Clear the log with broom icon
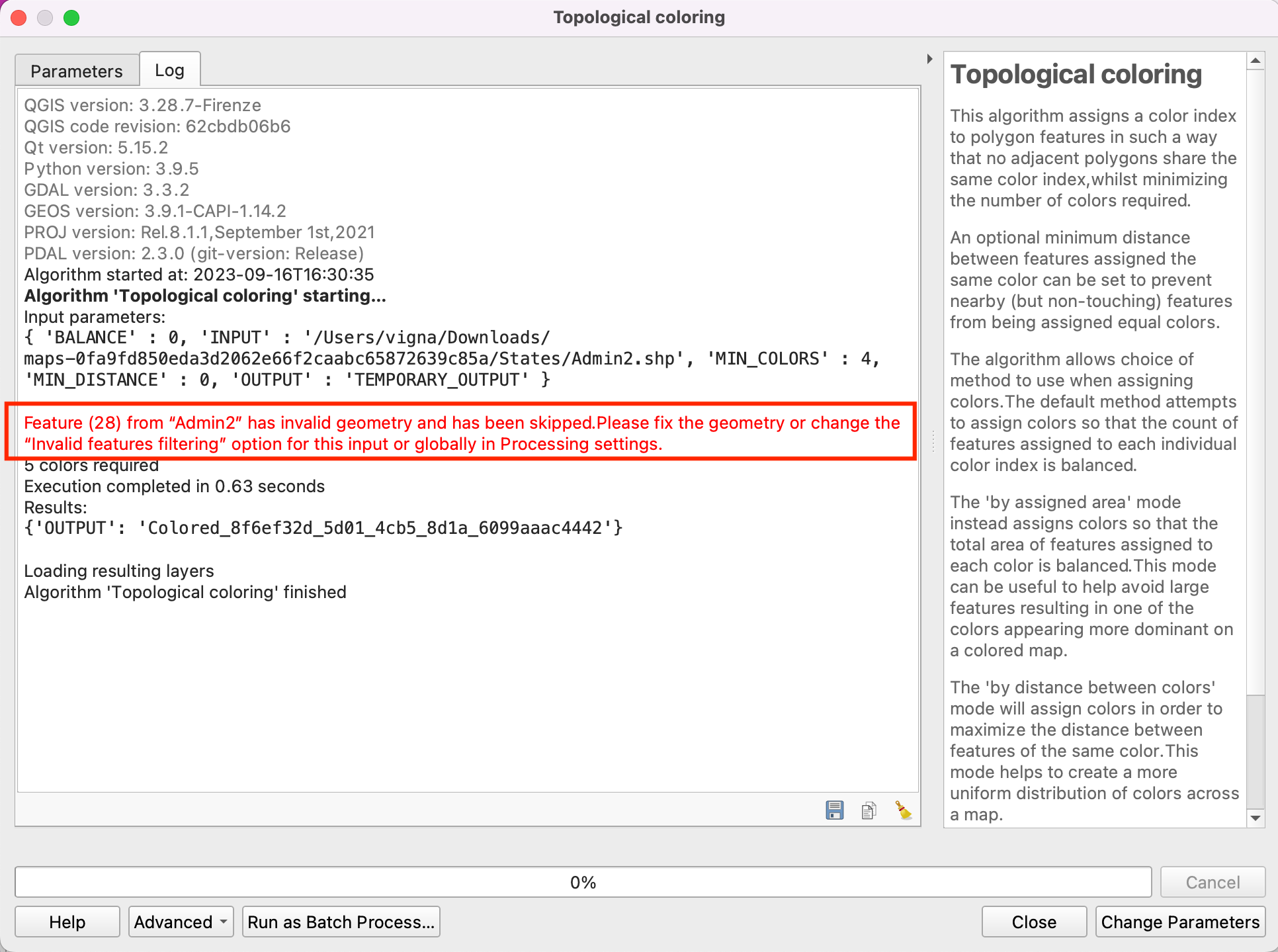 coord(903,810)
